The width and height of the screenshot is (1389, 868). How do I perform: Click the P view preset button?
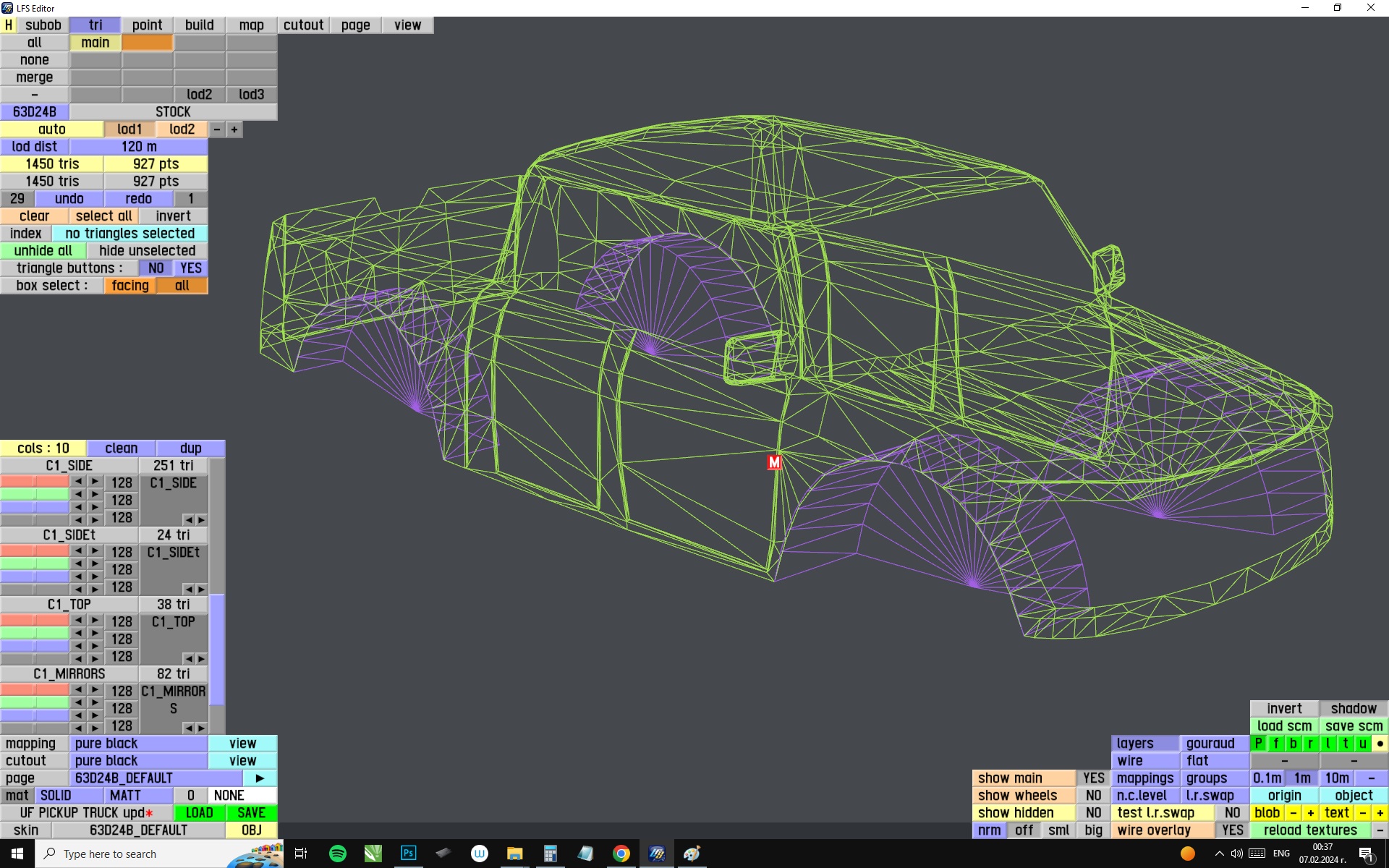tap(1259, 744)
